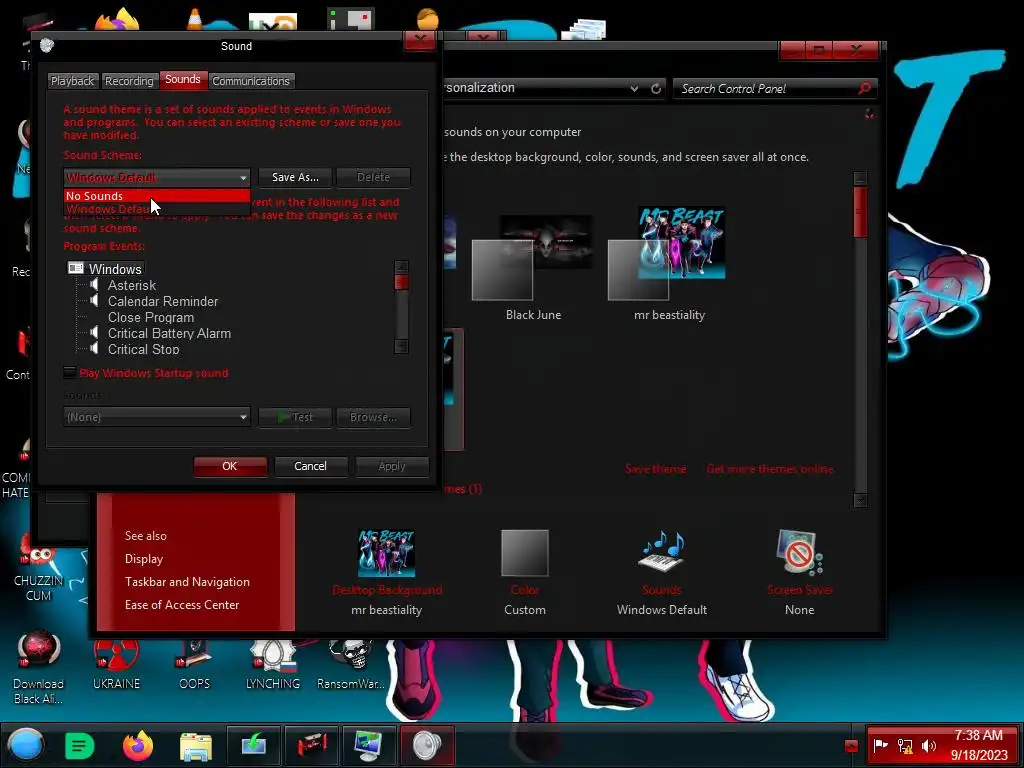
Task: Switch to the red frame taskbar app
Action: pos(312,745)
